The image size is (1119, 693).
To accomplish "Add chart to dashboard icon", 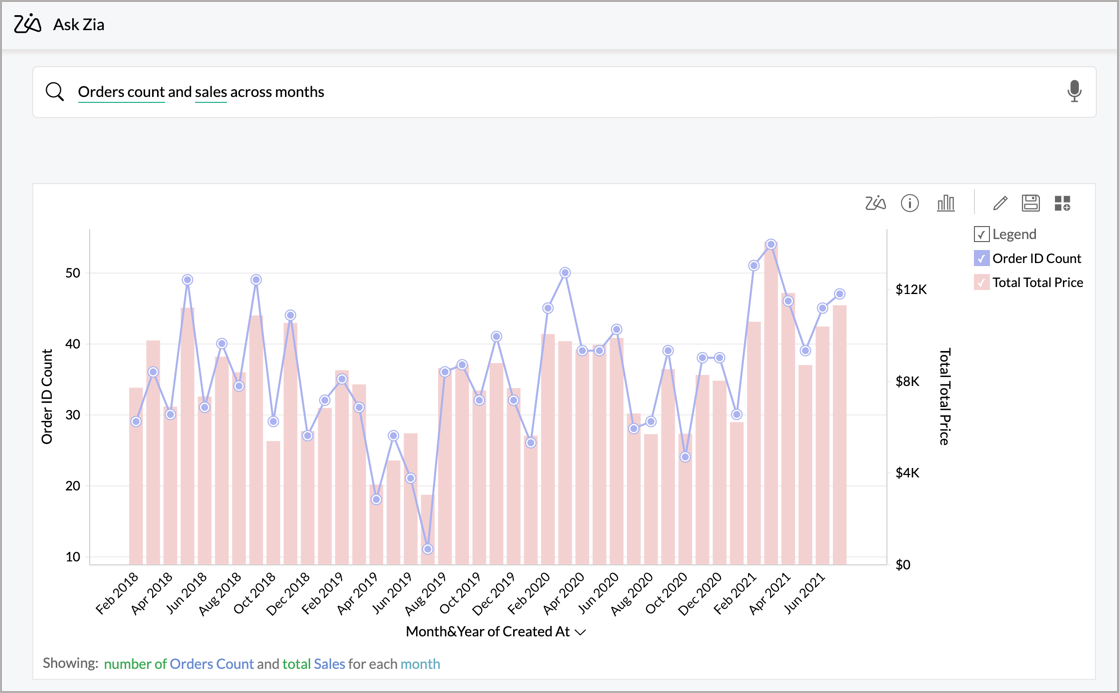I will coord(1062,203).
